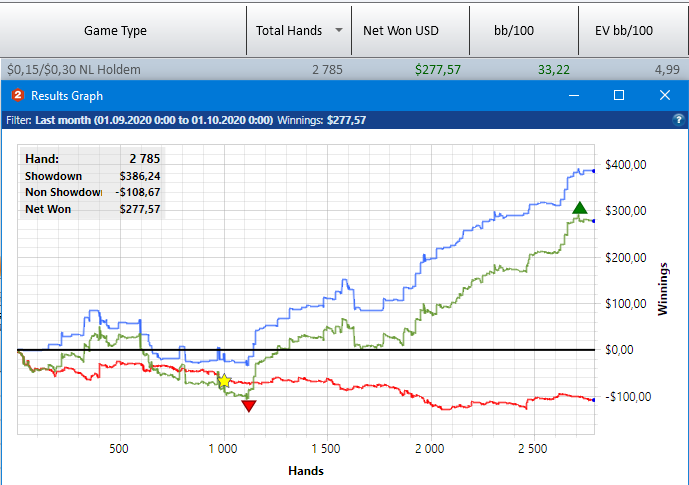The height and width of the screenshot is (485, 689).
Task: Click the Winnings y-axis title
Action: [x=663, y=289]
